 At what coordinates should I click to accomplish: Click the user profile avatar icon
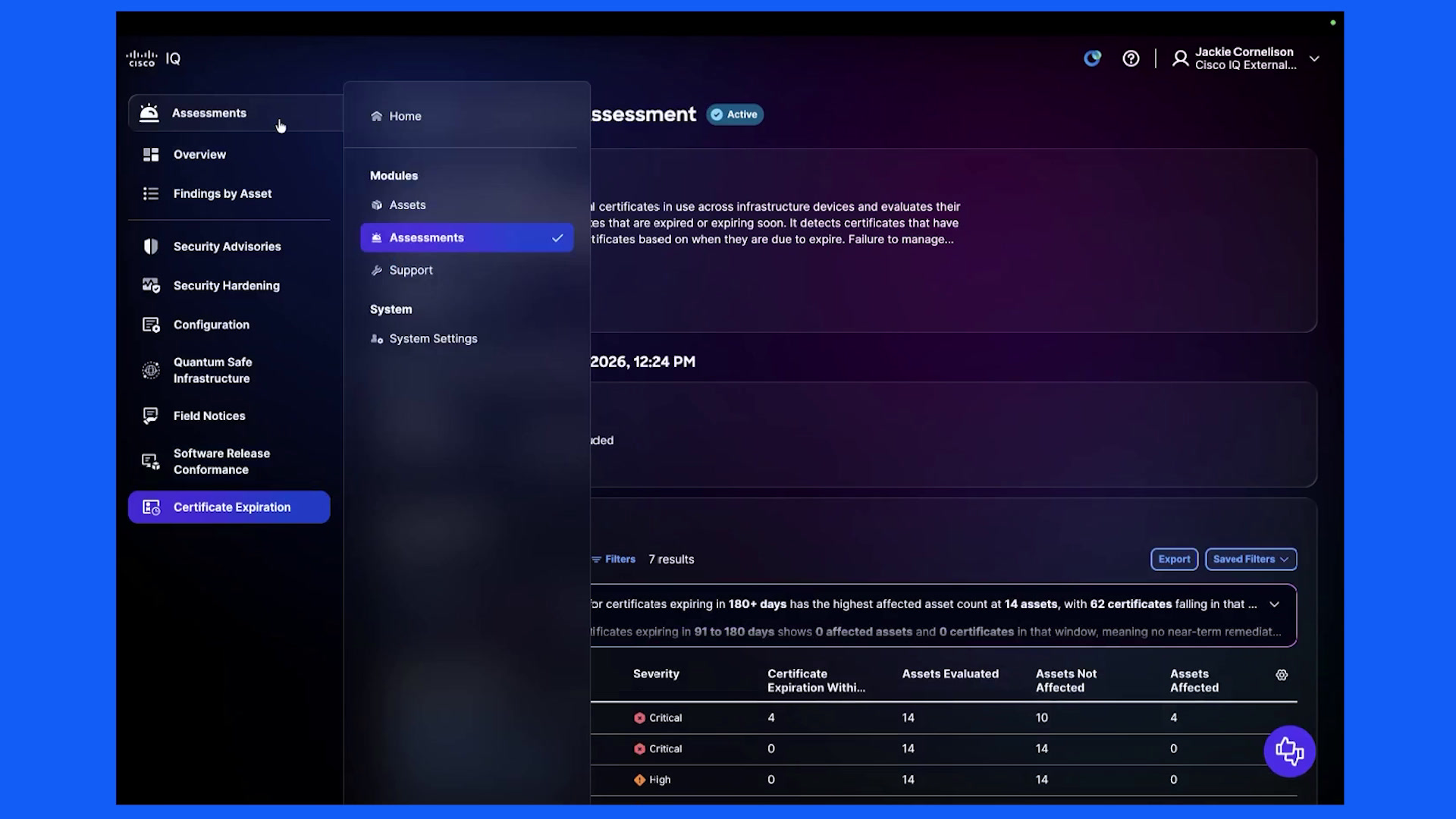click(1180, 58)
